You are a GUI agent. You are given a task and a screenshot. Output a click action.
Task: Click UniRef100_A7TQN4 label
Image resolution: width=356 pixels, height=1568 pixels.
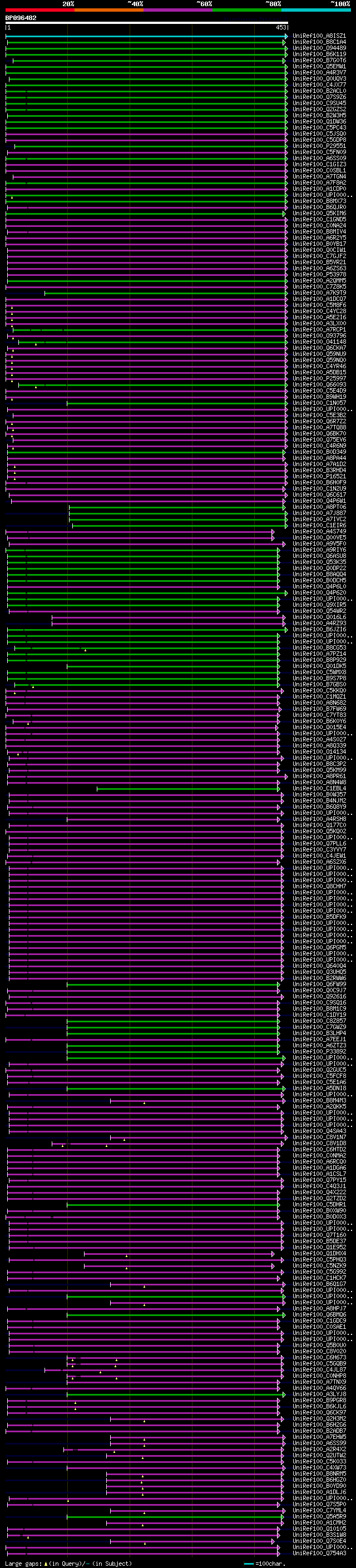click(319, 176)
